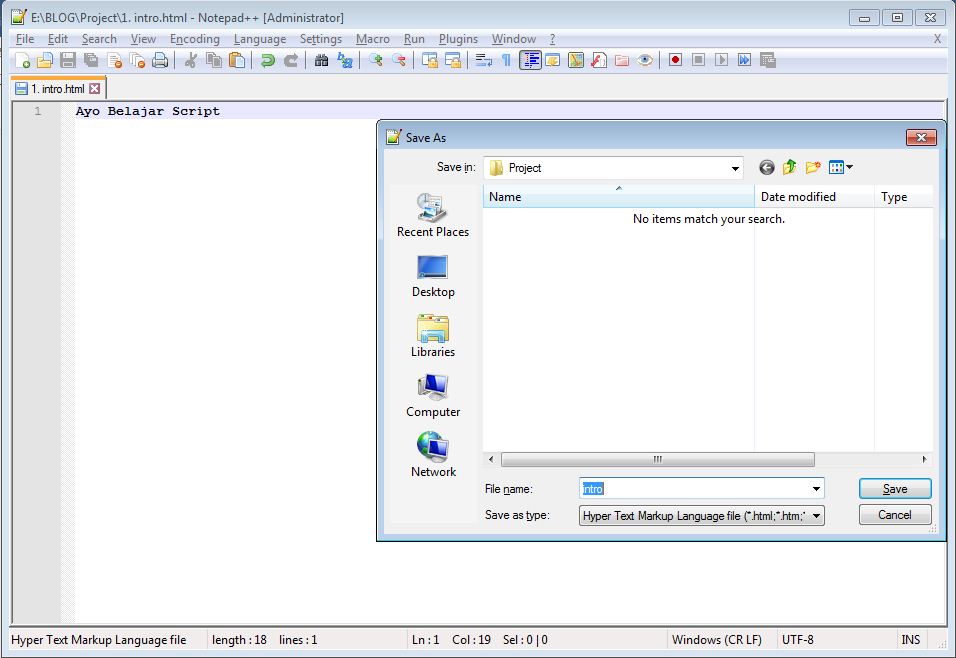The image size is (956, 658).
Task: Click the Cut scissors icon
Action: [x=191, y=60]
